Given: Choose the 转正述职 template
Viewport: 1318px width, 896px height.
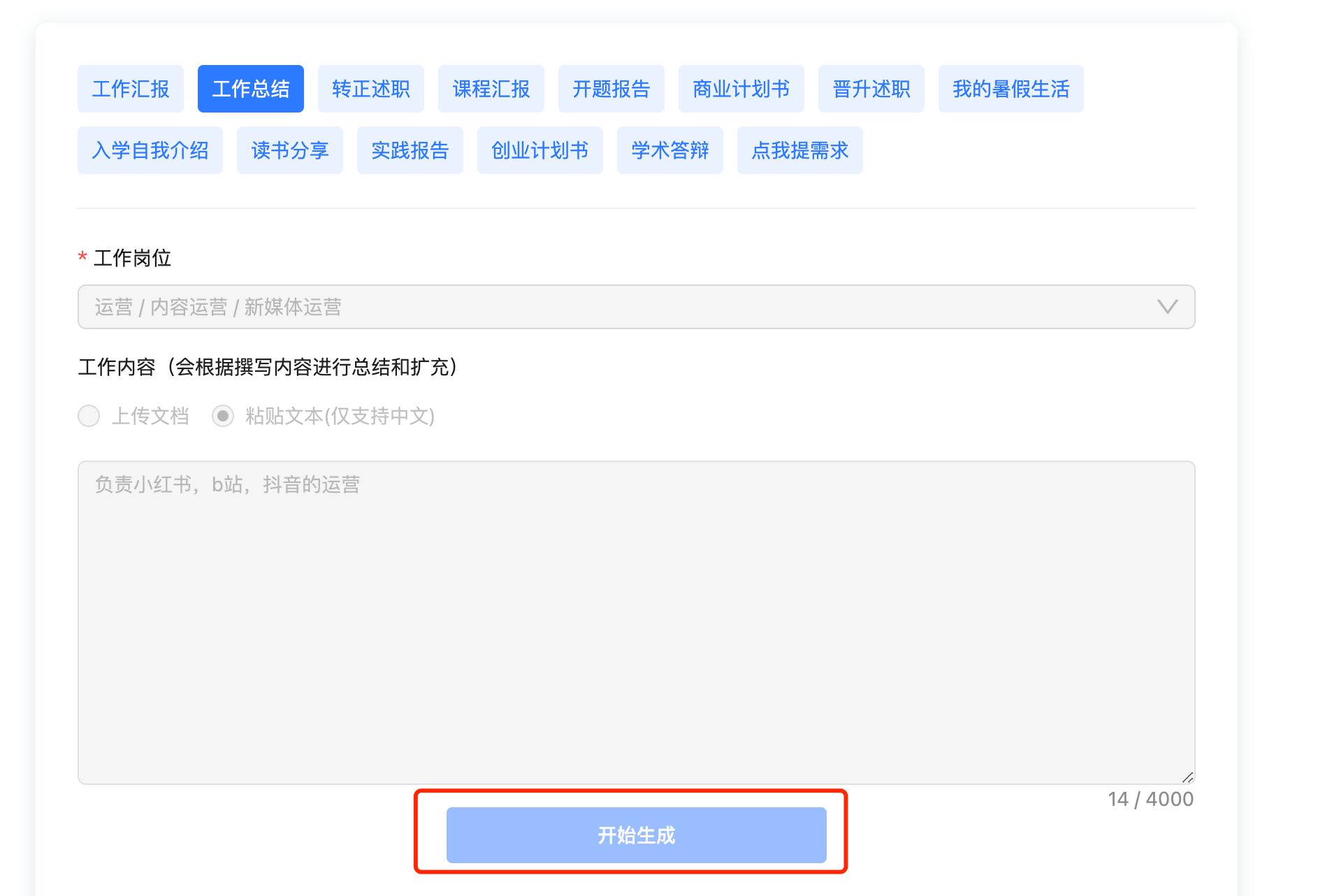Looking at the screenshot, I should [371, 89].
